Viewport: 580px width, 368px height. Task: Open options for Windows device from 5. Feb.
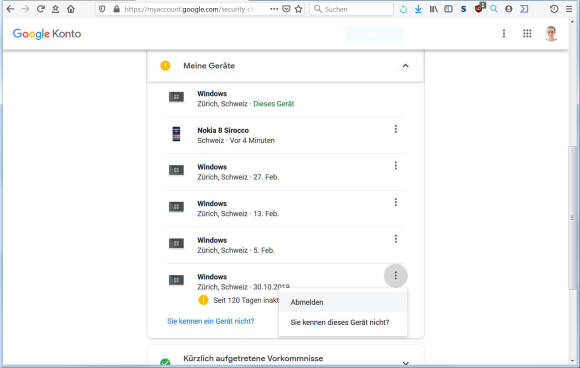pyautogui.click(x=396, y=239)
